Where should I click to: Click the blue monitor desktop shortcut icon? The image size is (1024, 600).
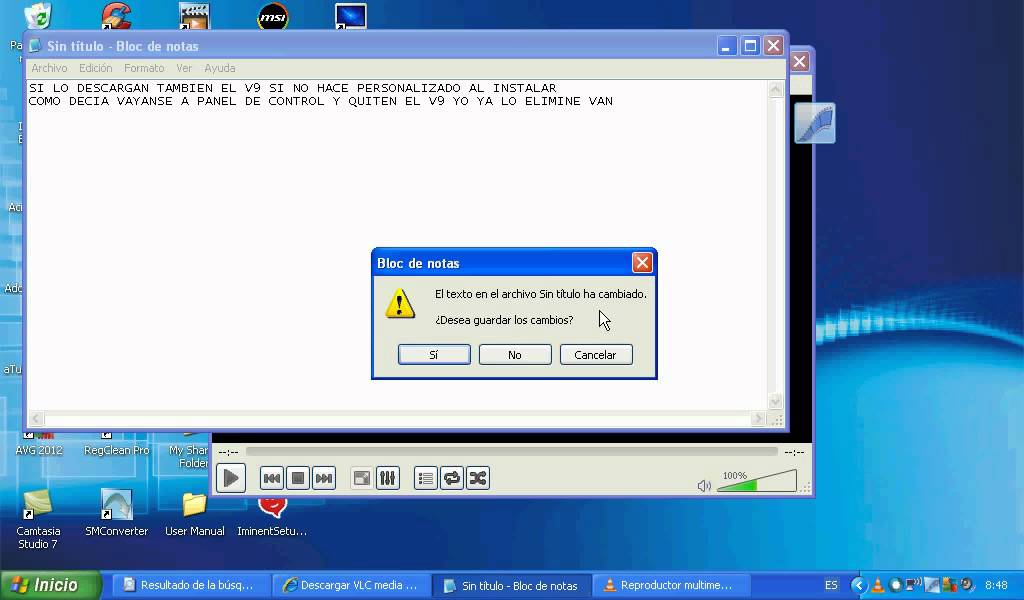point(351,17)
